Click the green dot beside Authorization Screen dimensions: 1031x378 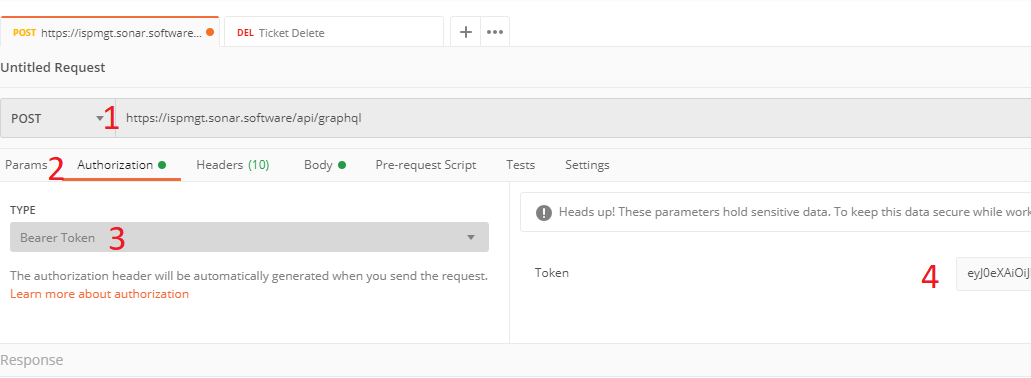[162, 165]
